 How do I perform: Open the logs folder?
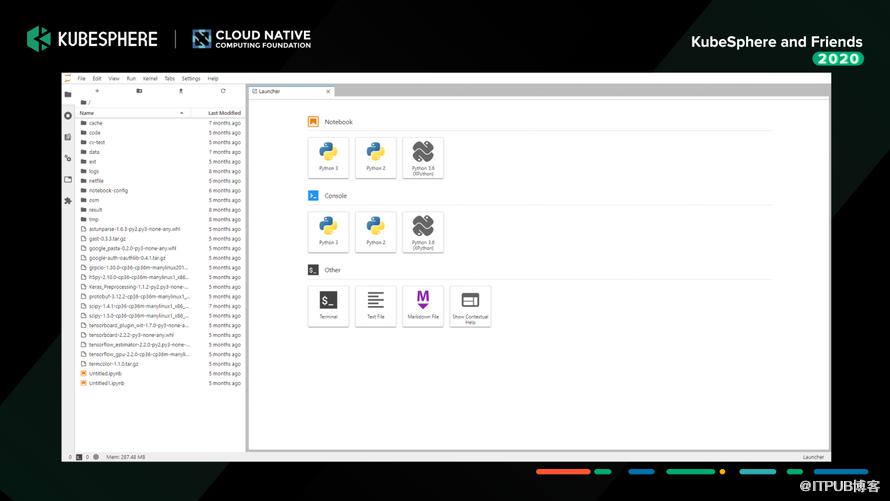(161, 171)
